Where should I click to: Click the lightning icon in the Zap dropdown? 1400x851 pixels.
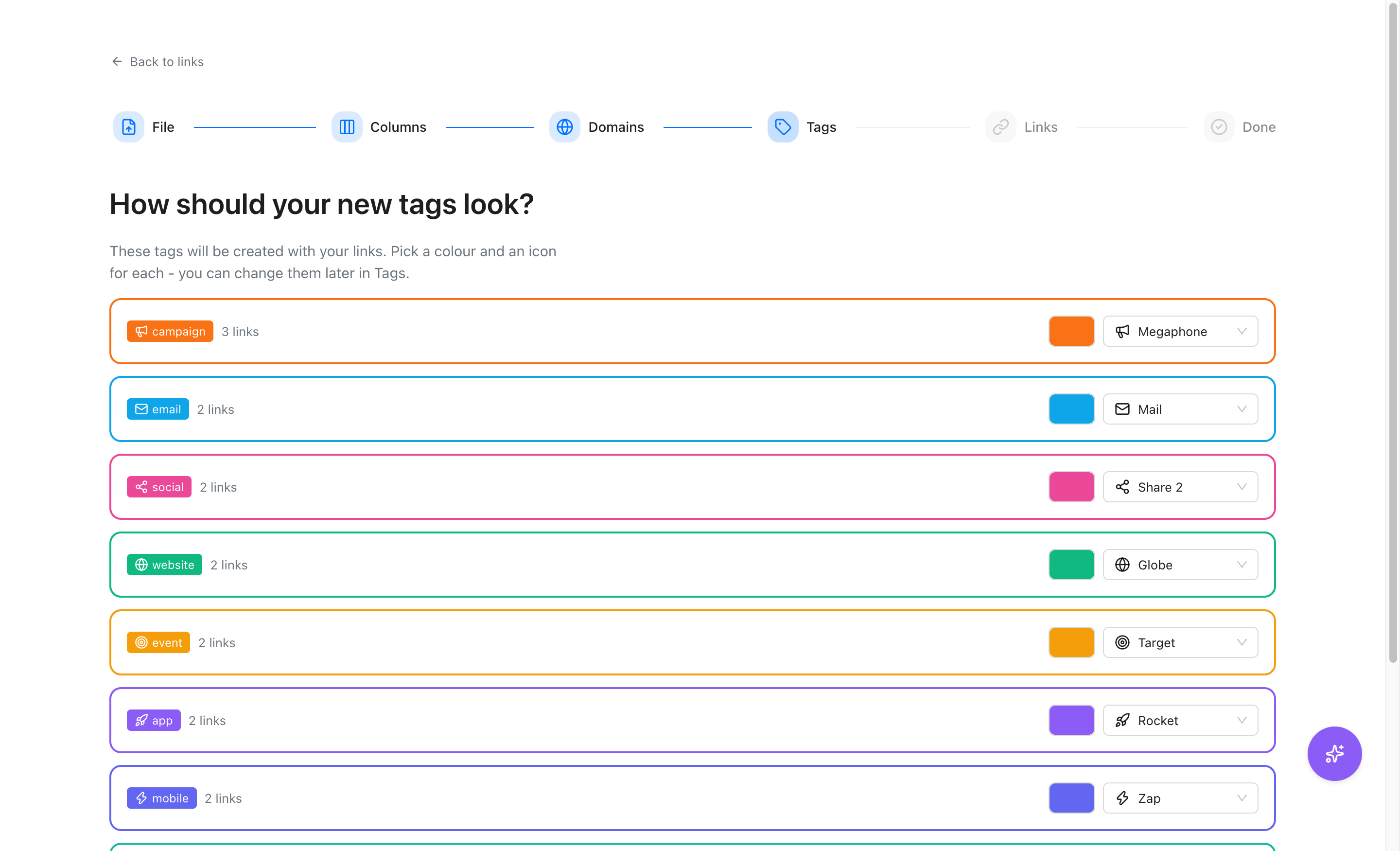(x=1122, y=798)
